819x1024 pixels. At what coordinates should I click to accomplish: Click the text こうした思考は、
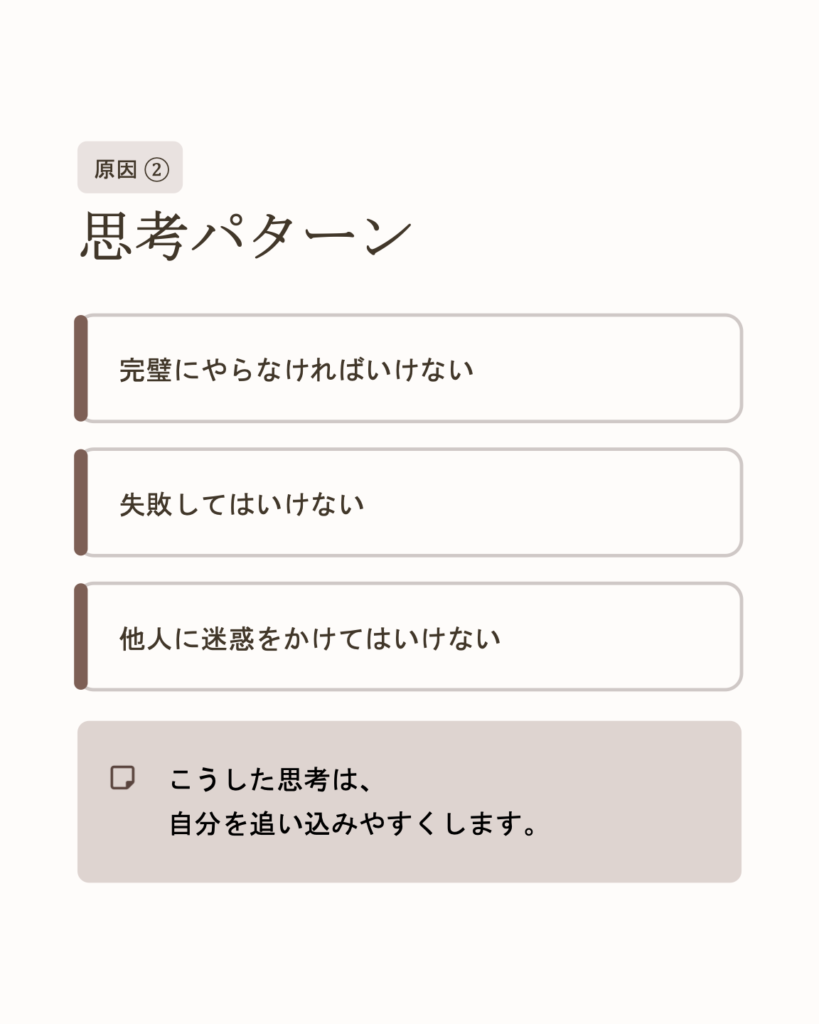(x=271, y=779)
